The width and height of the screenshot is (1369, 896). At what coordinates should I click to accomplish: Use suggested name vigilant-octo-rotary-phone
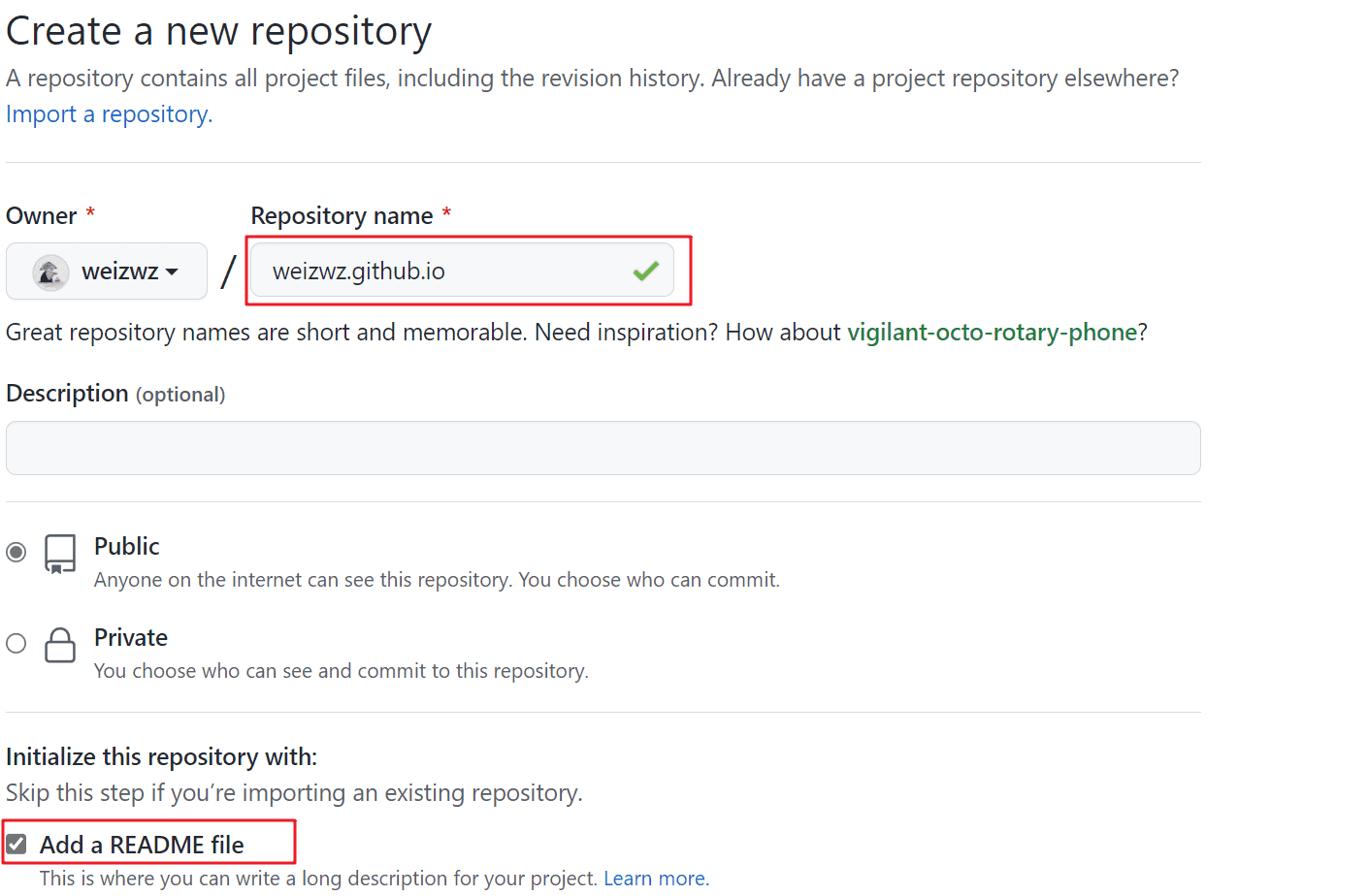(992, 333)
